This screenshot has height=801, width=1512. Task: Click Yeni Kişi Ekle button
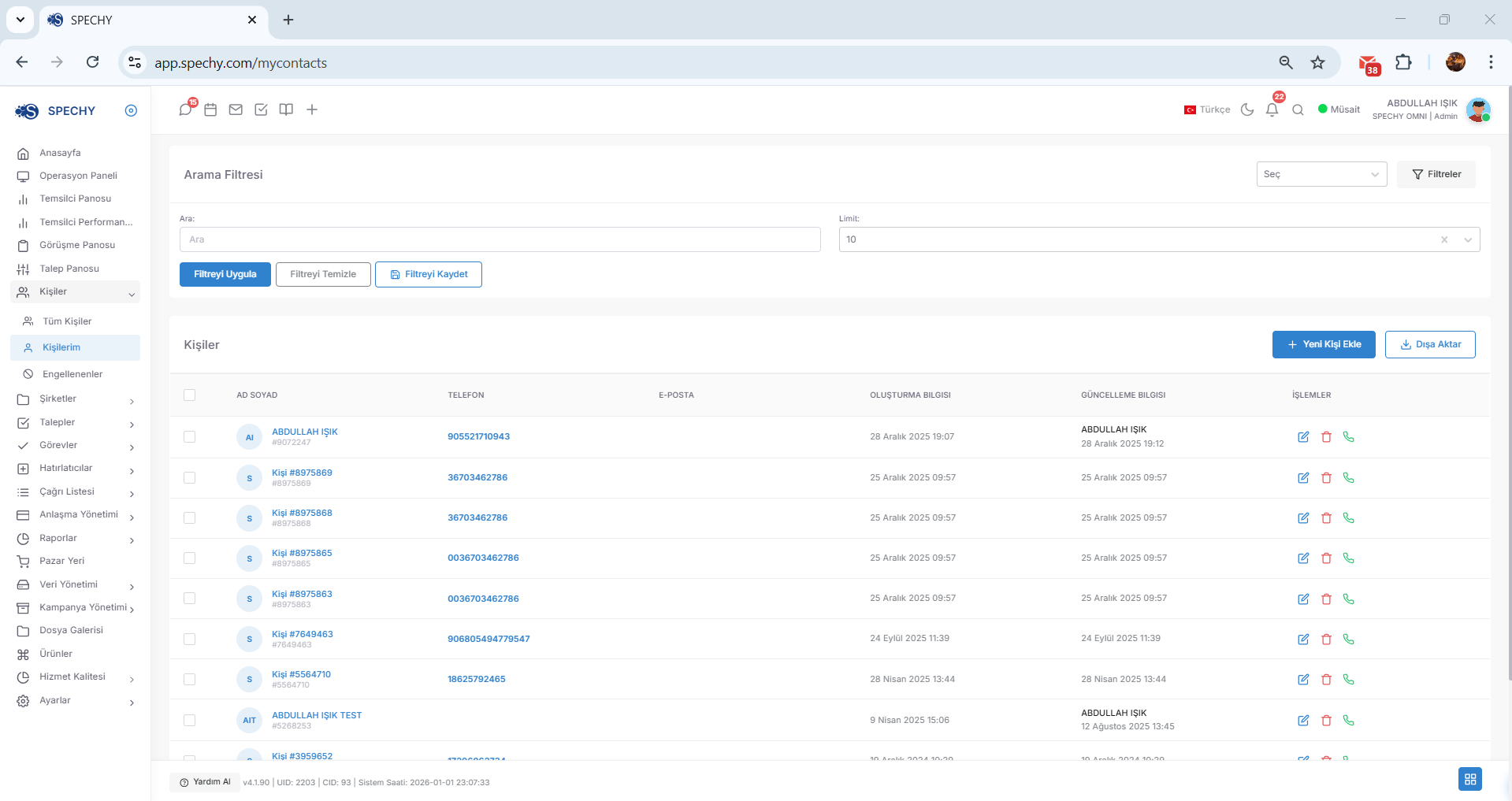[1324, 344]
